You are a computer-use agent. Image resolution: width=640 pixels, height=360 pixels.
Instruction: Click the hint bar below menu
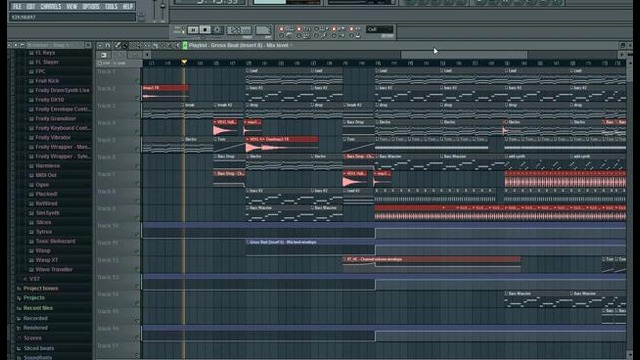73,17
